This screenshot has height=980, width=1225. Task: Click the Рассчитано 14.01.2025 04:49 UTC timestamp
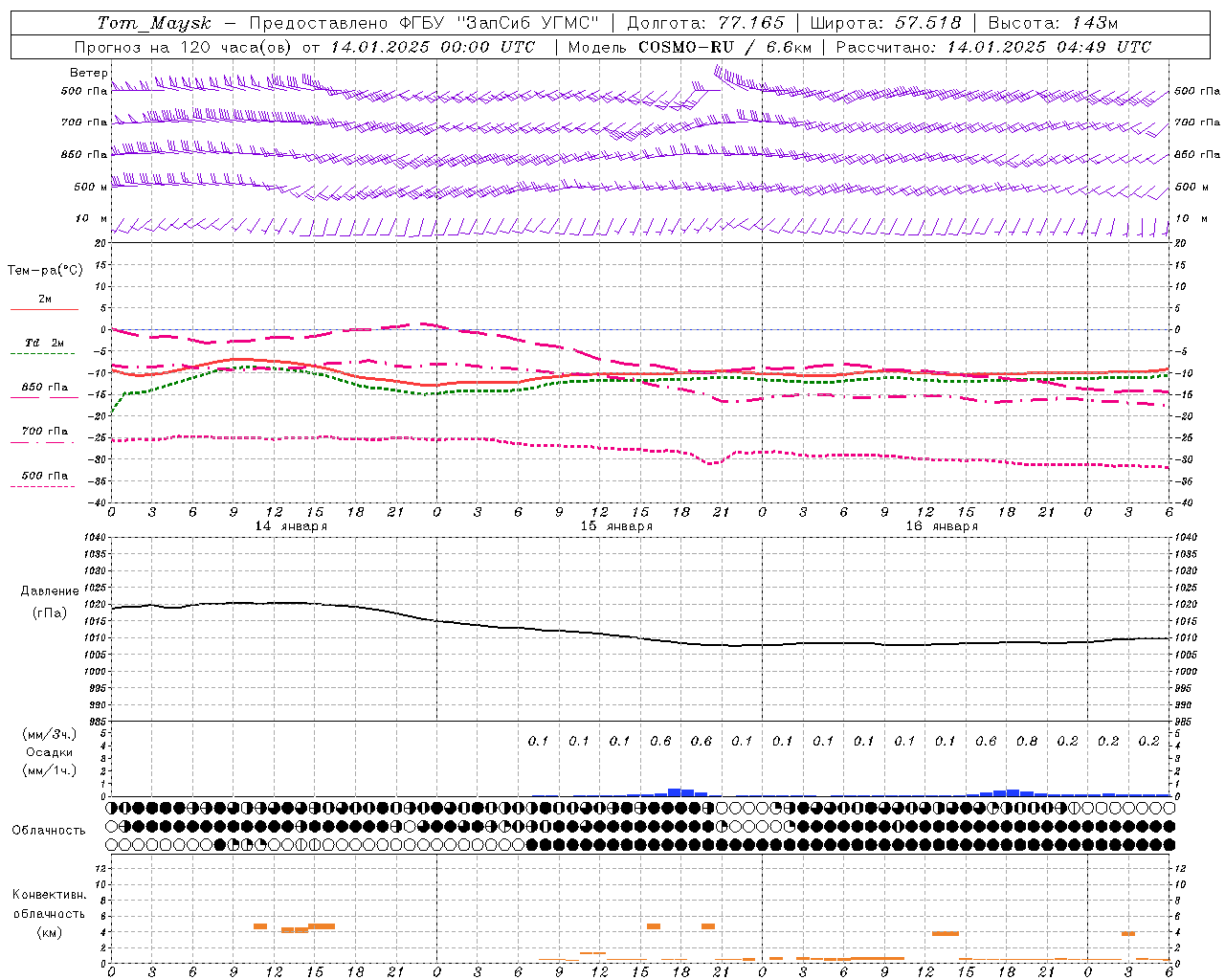click(993, 47)
